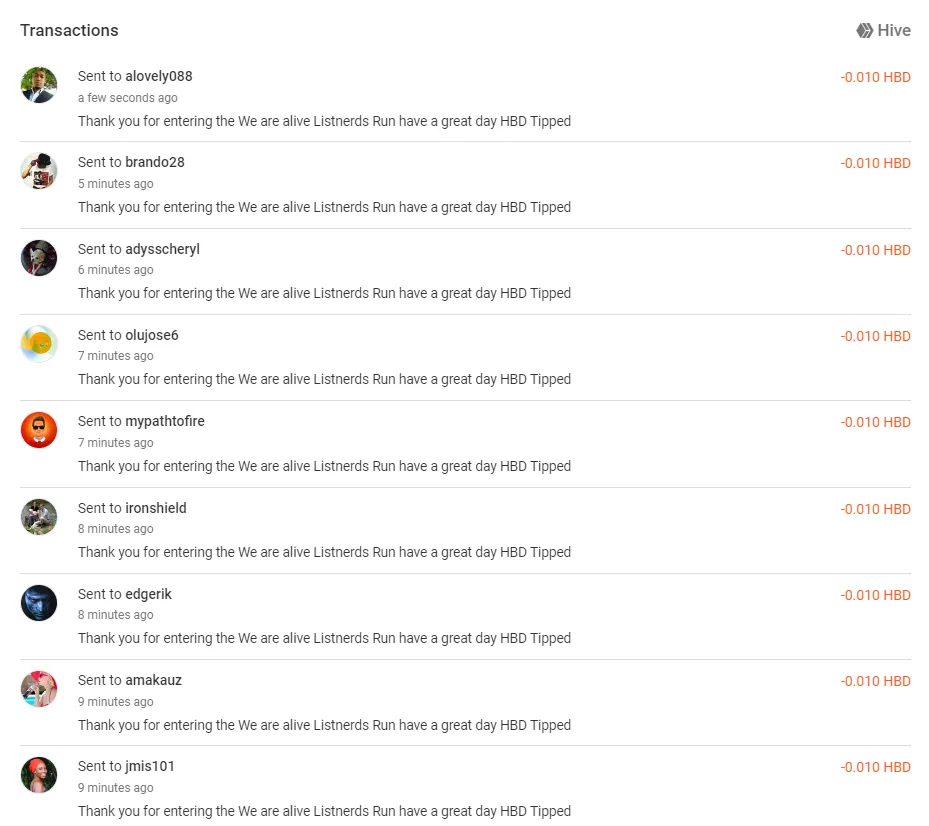The height and width of the screenshot is (826, 929).
Task: Open the olujose6 username link
Action: click(152, 335)
